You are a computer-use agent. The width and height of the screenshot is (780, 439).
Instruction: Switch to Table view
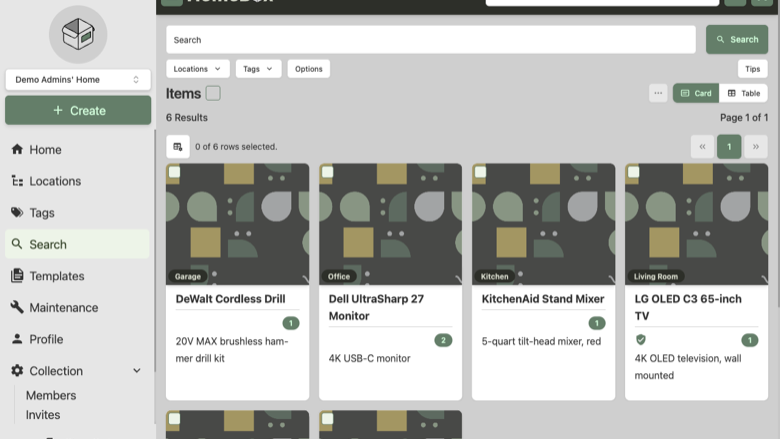pyautogui.click(x=744, y=93)
